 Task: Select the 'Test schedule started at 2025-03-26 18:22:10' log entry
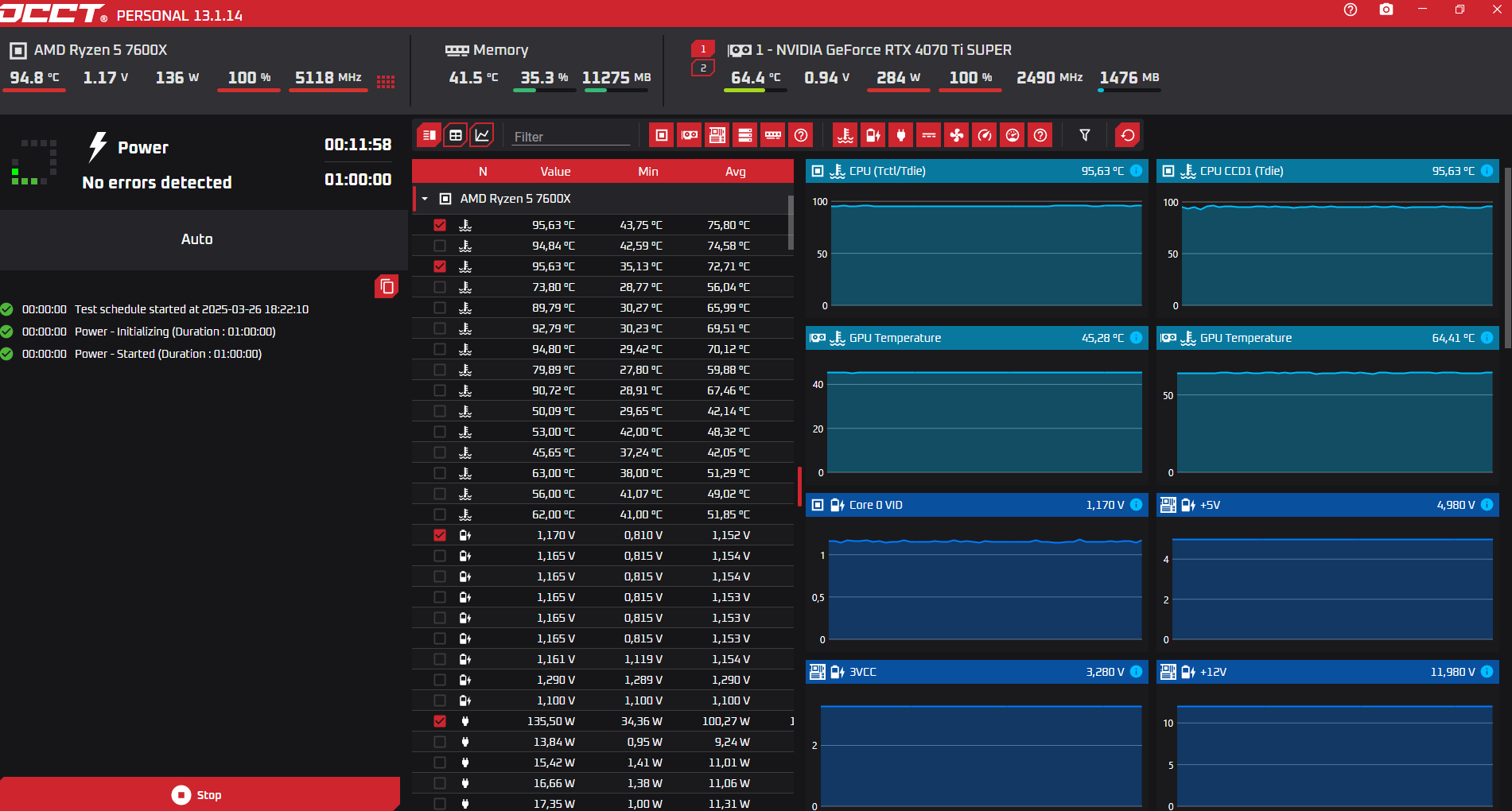[x=192, y=309]
